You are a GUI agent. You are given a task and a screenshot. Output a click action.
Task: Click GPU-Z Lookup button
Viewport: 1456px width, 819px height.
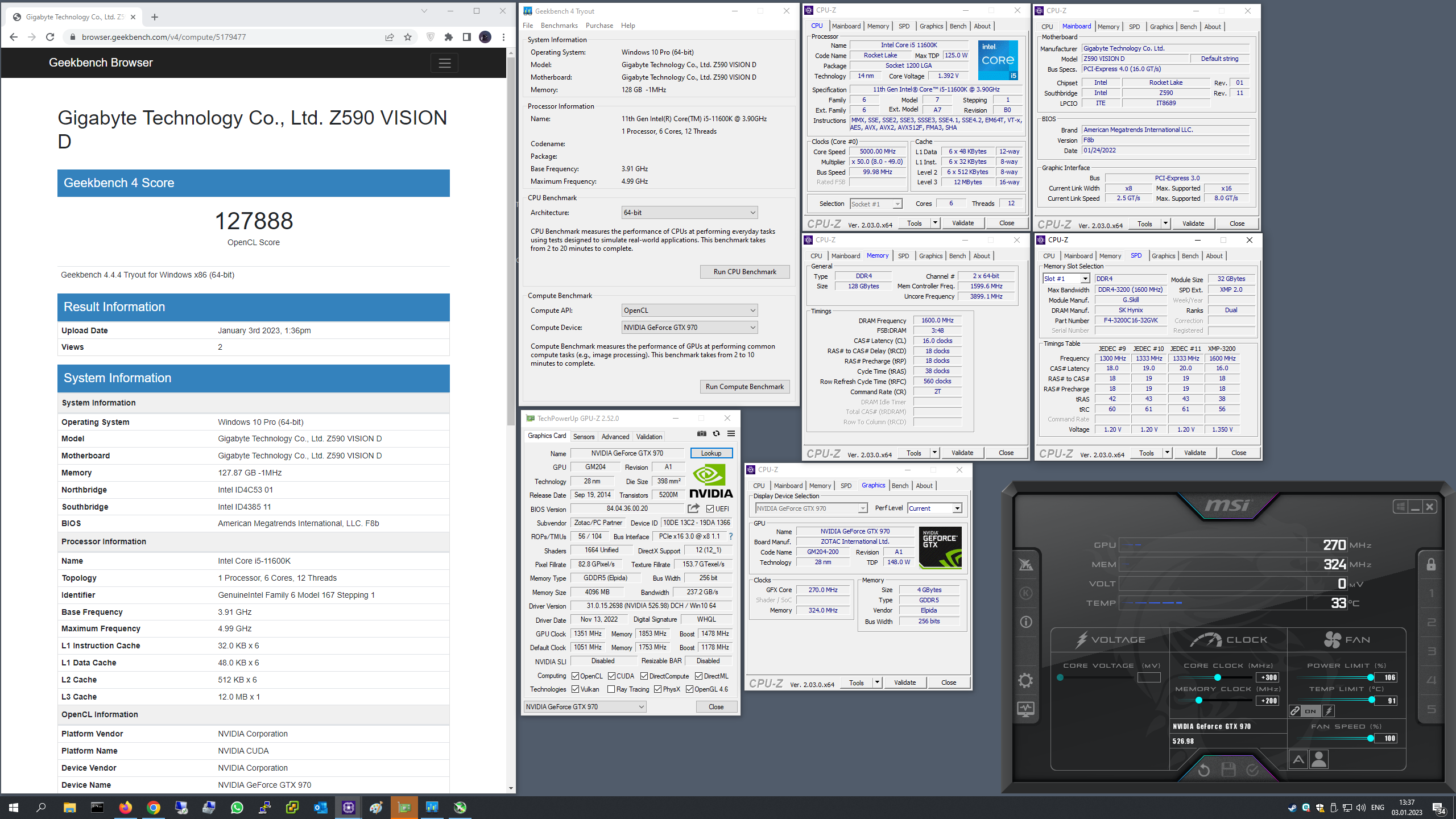click(711, 453)
